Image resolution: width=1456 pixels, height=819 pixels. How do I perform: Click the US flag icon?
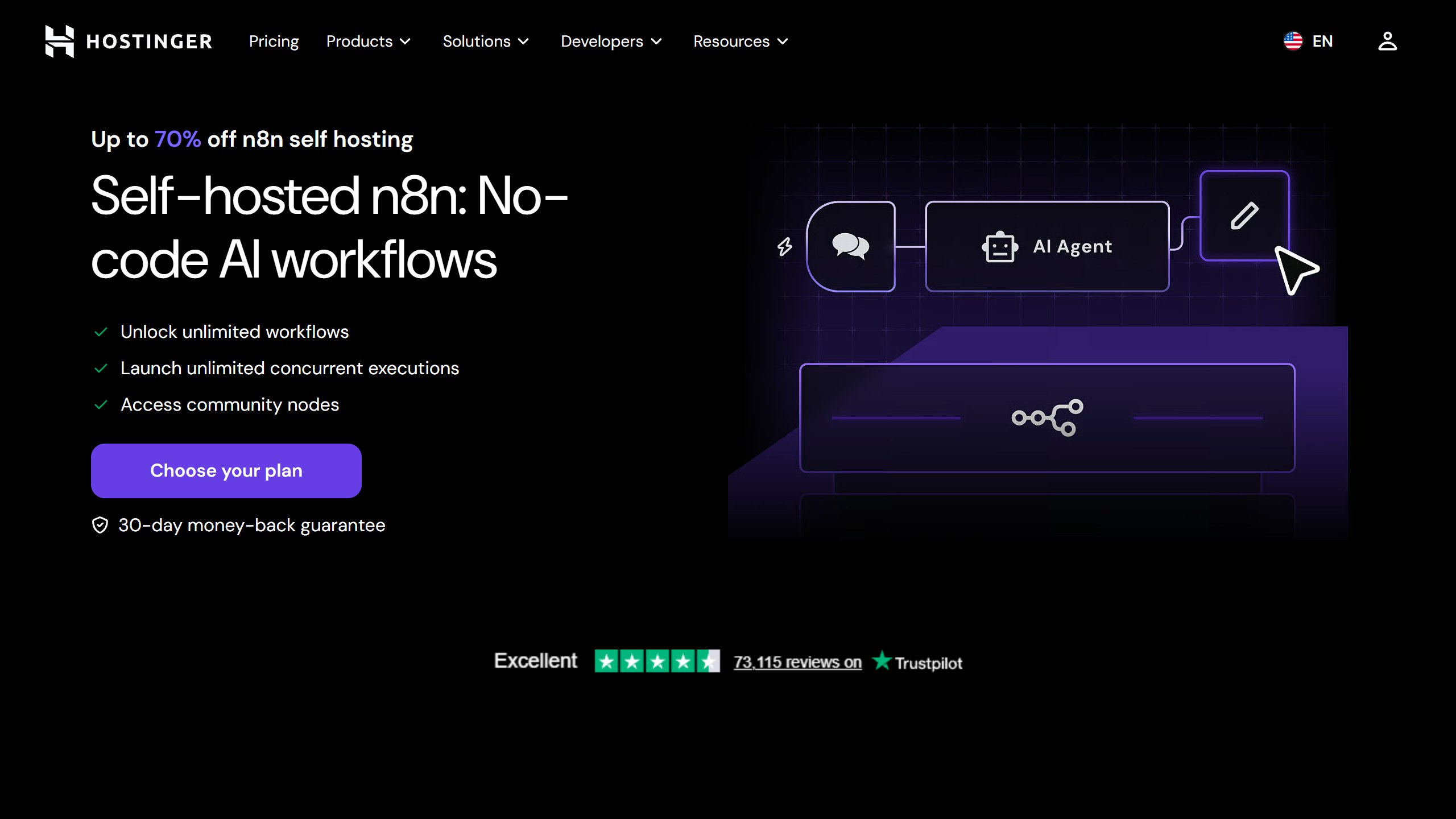click(x=1293, y=41)
